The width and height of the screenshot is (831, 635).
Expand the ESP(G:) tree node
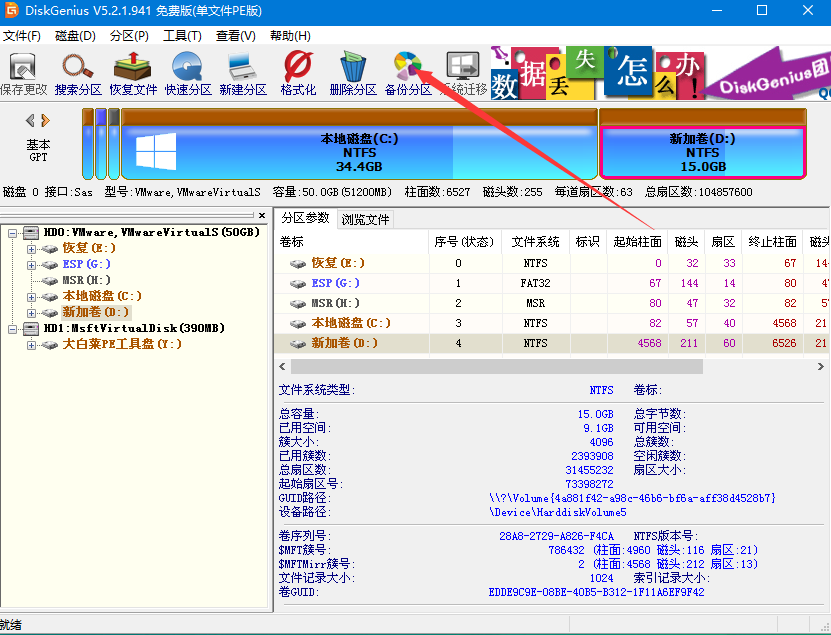coord(31,264)
